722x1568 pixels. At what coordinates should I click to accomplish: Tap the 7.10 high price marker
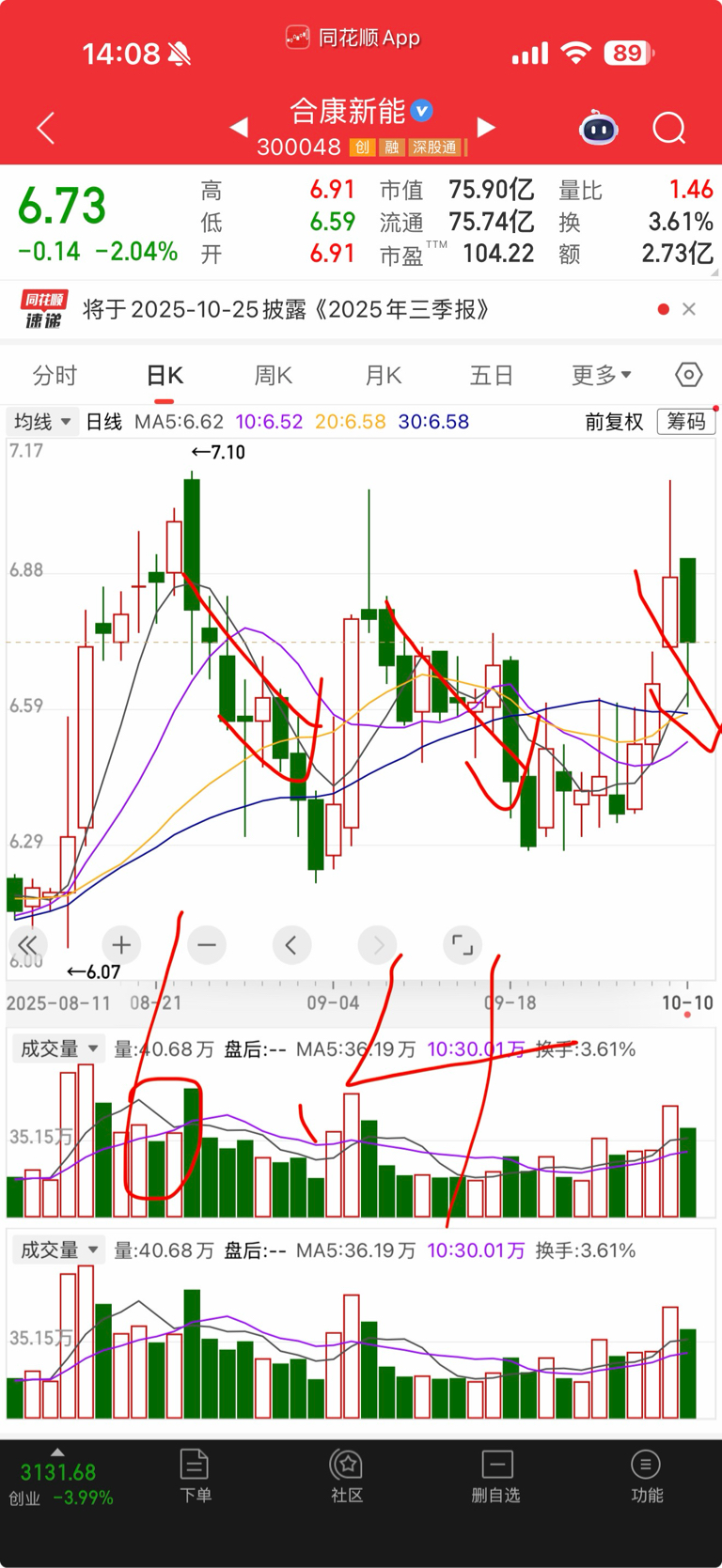click(218, 452)
